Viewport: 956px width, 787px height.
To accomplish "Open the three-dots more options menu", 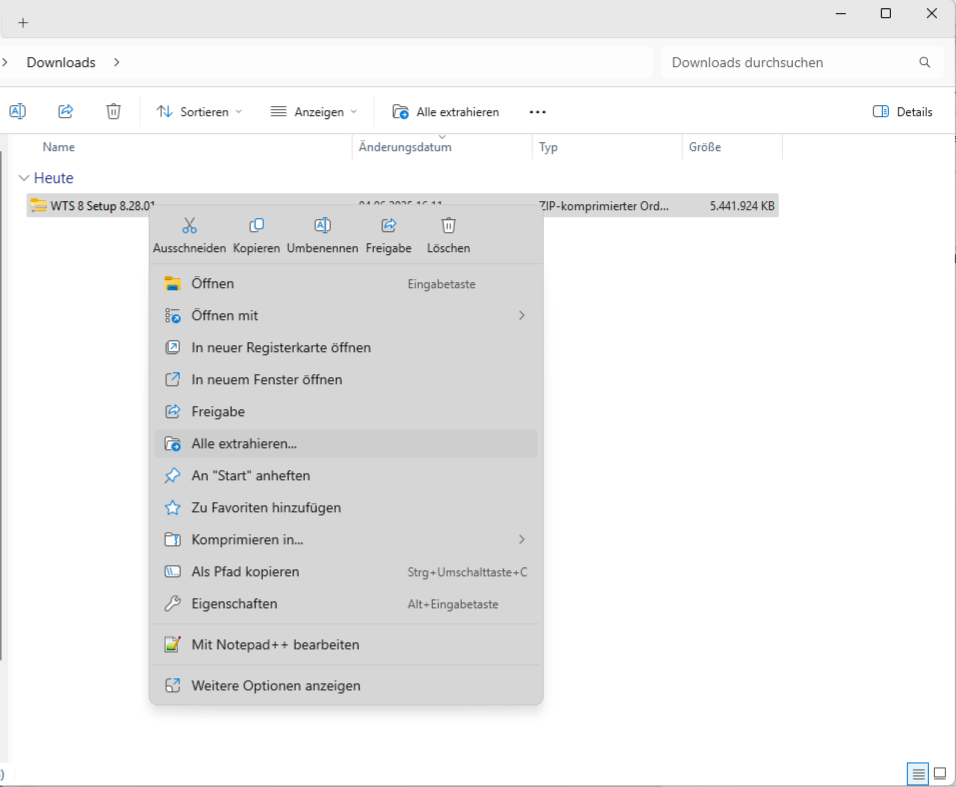I will click(x=538, y=112).
